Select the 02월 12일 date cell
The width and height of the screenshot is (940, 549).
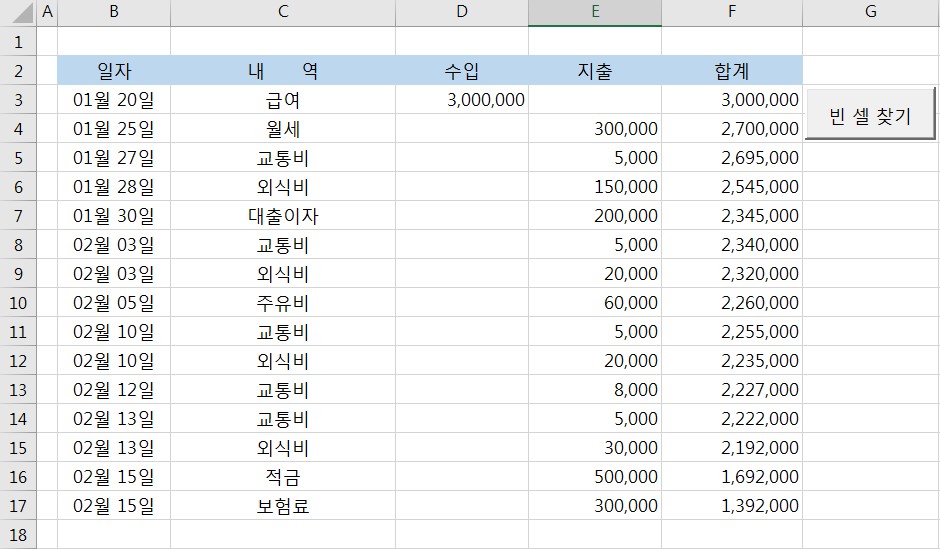coord(114,390)
